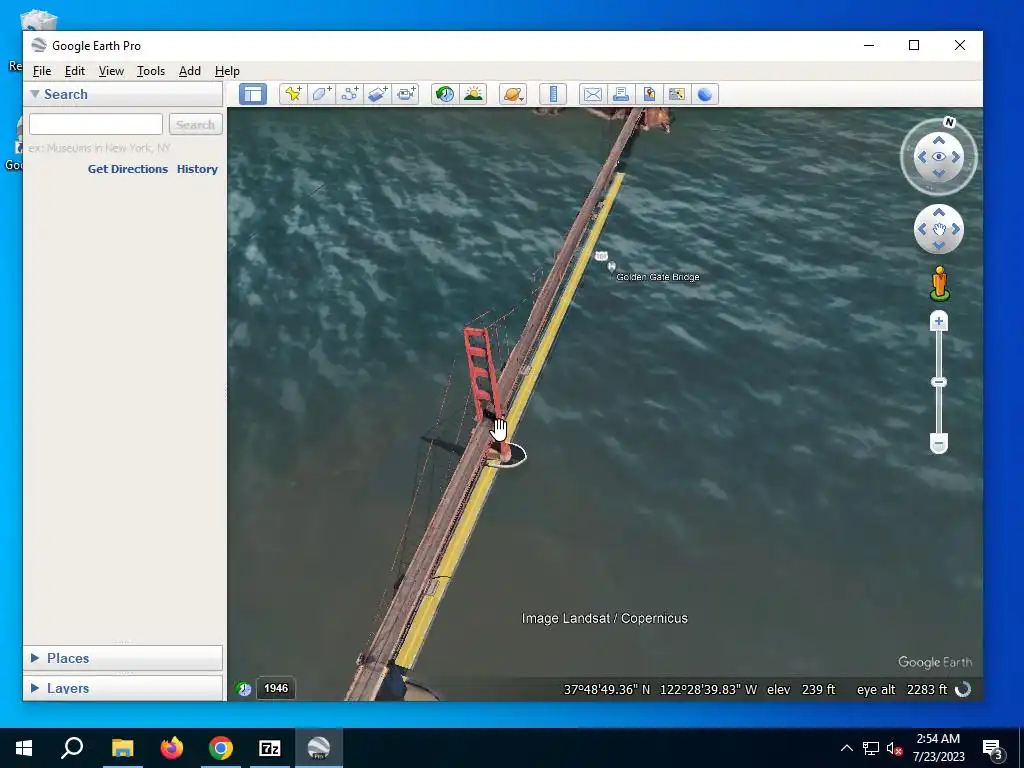Open the Tools menu
Screen dimensions: 1024x768
151,71
